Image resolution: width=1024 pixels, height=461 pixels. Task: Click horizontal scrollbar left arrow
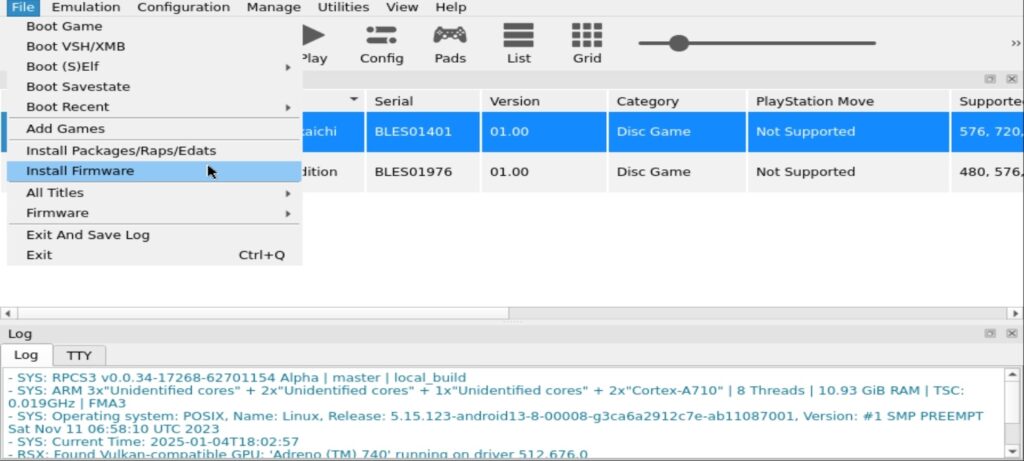click(x=8, y=313)
